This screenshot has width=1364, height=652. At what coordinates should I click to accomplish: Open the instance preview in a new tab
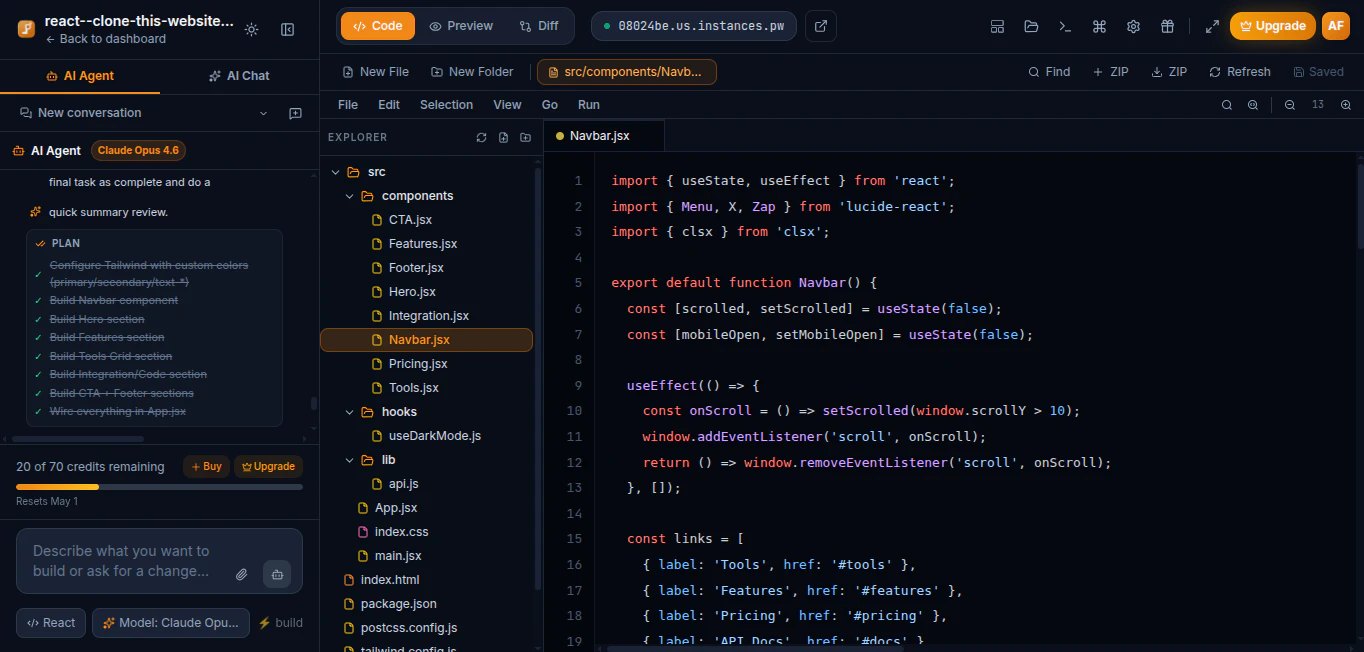tap(820, 26)
